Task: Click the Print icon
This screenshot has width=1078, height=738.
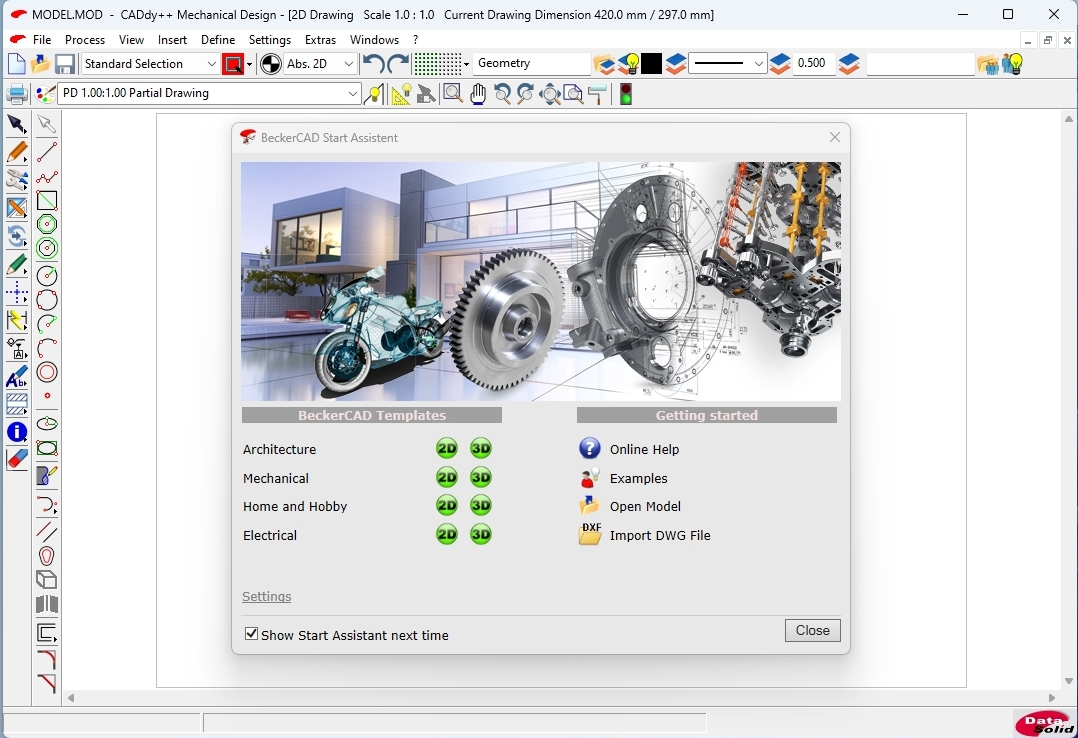Action: pos(16,94)
